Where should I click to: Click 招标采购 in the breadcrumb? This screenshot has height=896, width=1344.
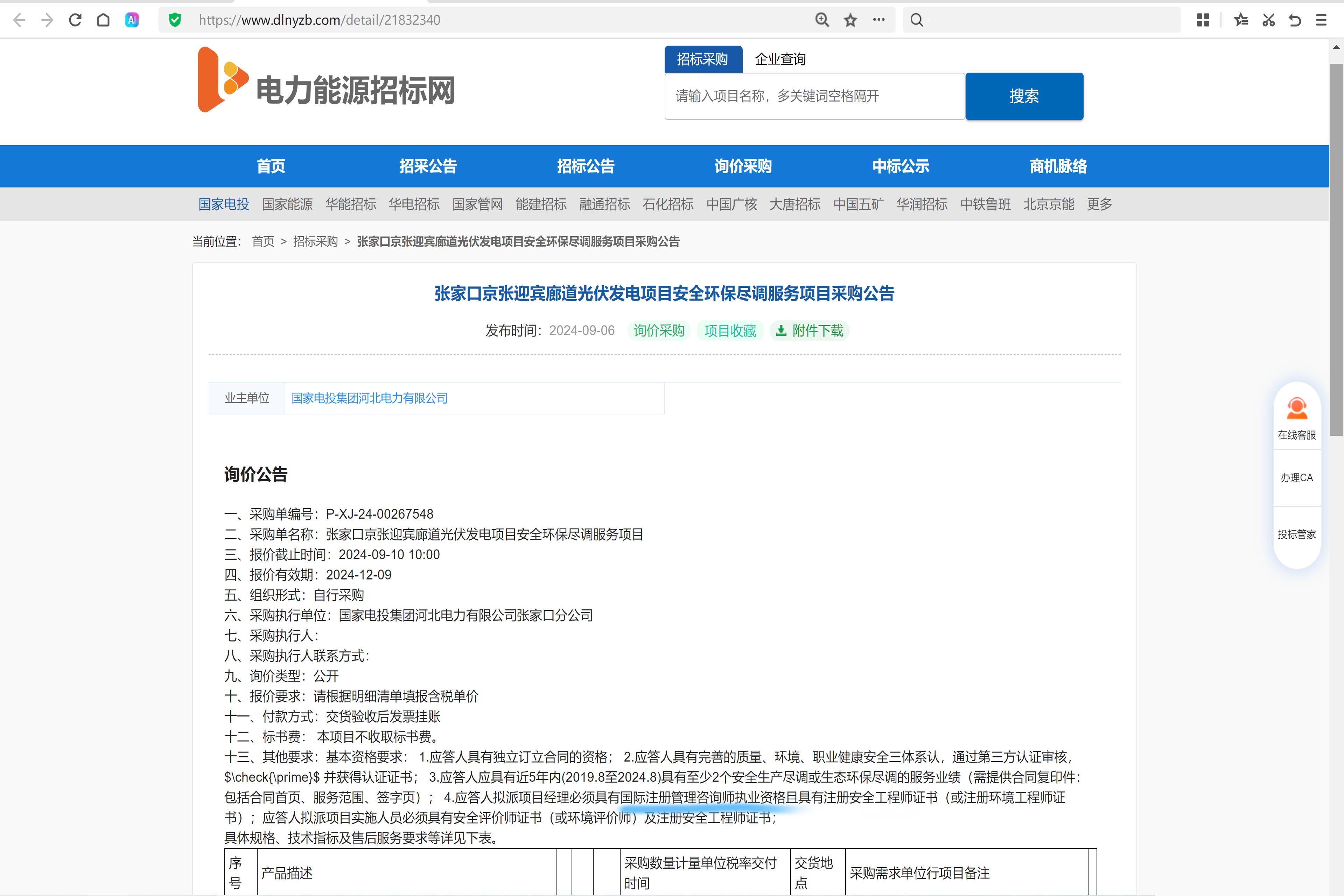(315, 242)
